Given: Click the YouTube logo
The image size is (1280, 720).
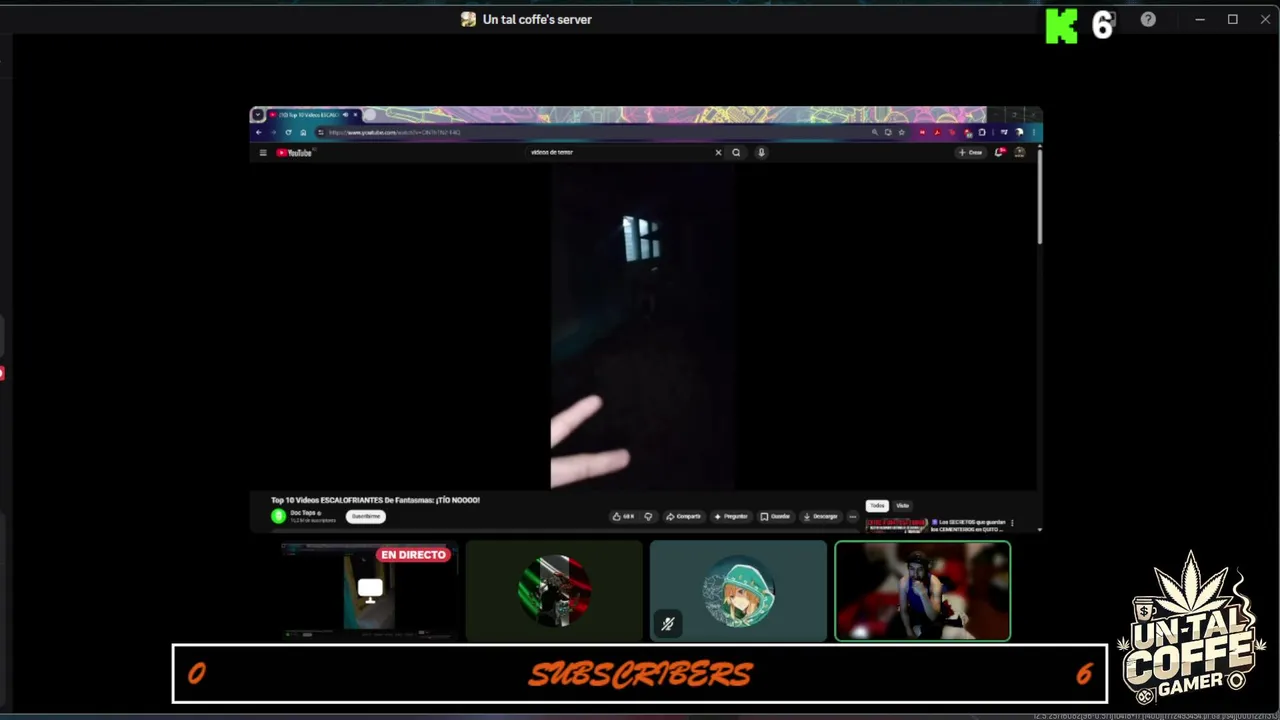Looking at the screenshot, I should coord(295,153).
